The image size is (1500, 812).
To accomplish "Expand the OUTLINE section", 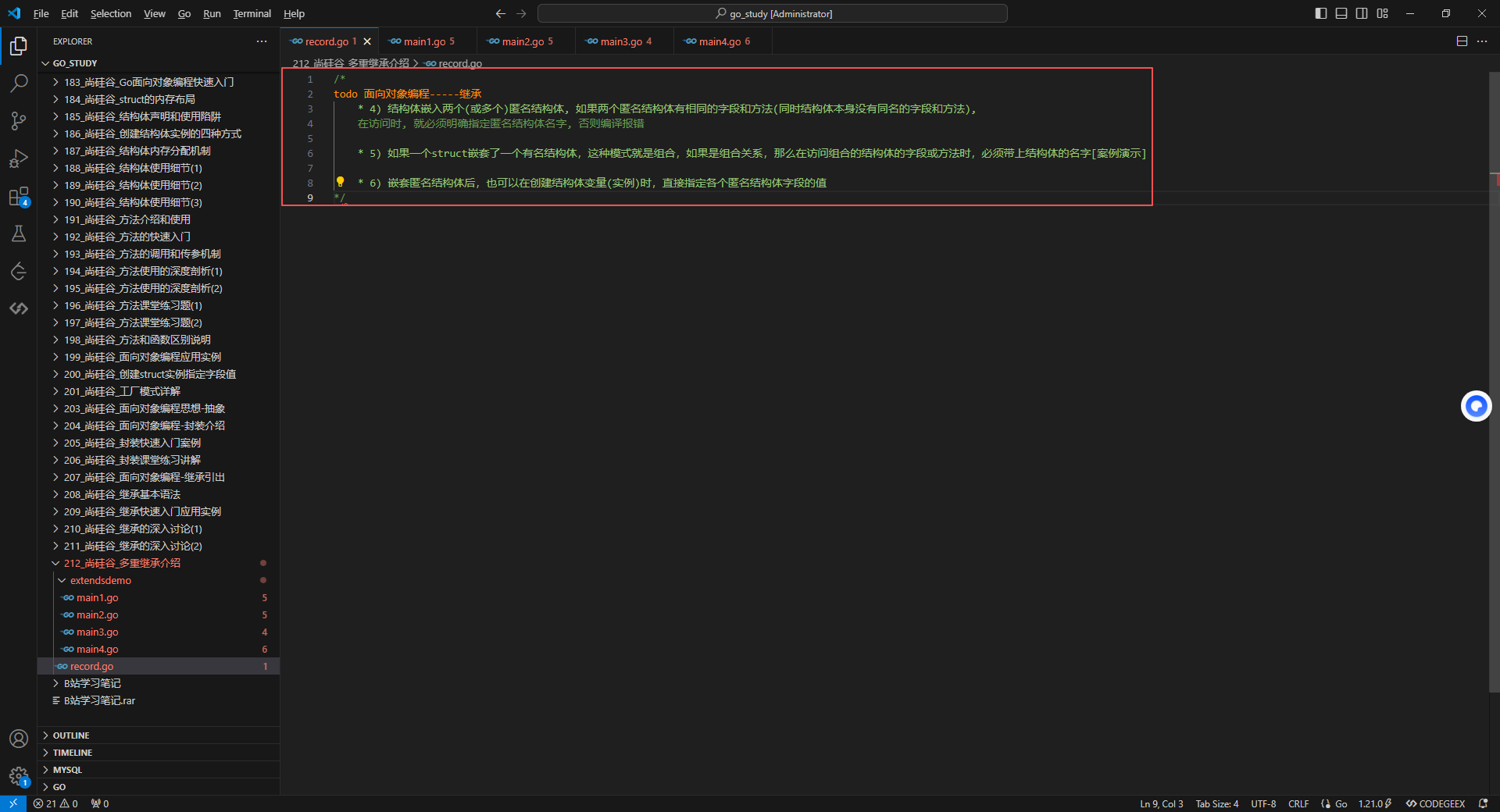I will coord(159,735).
